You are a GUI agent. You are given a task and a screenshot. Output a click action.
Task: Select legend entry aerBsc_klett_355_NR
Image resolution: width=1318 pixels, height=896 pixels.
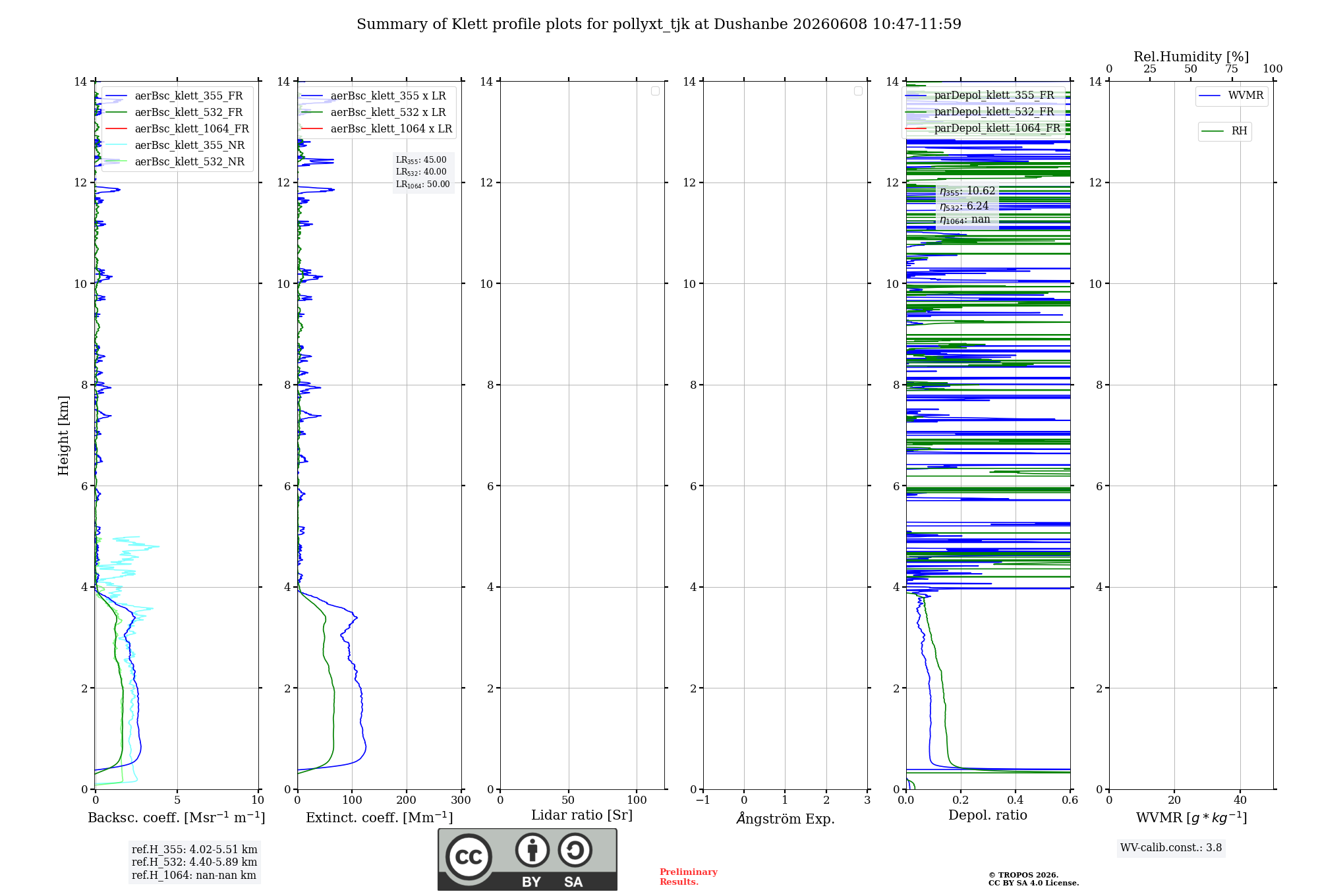click(x=177, y=146)
